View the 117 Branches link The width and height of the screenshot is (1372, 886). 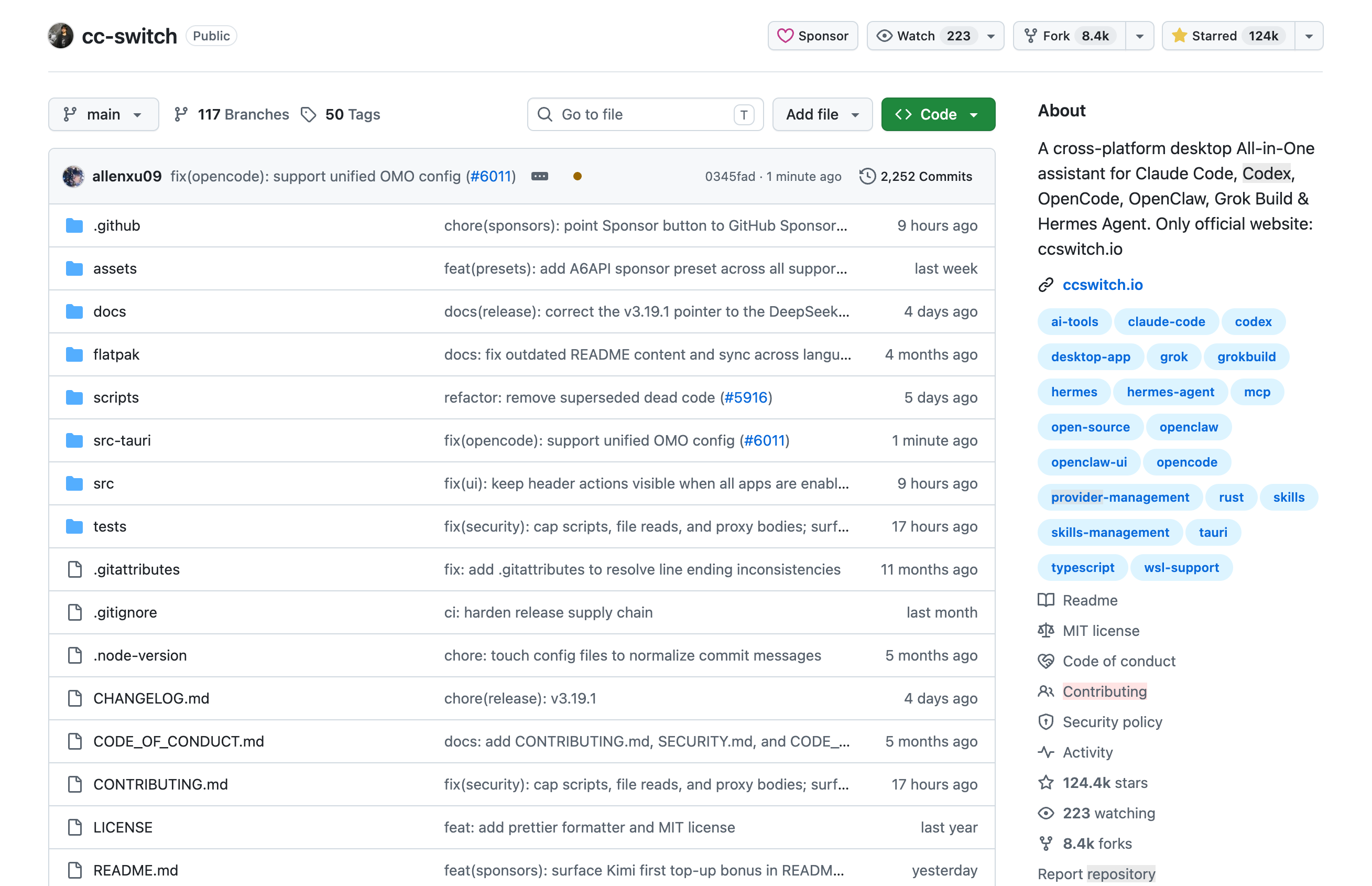point(231,114)
